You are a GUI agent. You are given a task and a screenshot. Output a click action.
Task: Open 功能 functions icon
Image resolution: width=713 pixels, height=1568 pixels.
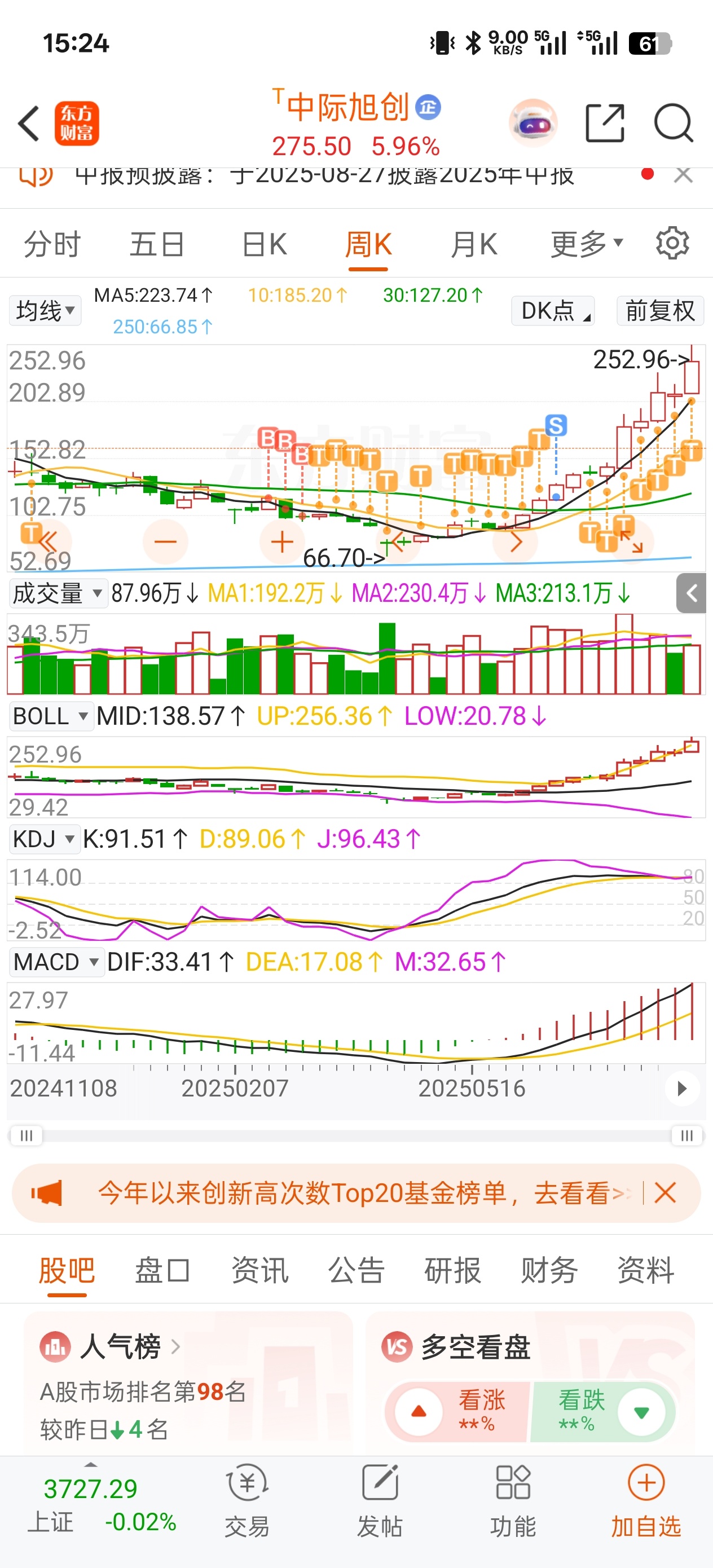pyautogui.click(x=513, y=1483)
